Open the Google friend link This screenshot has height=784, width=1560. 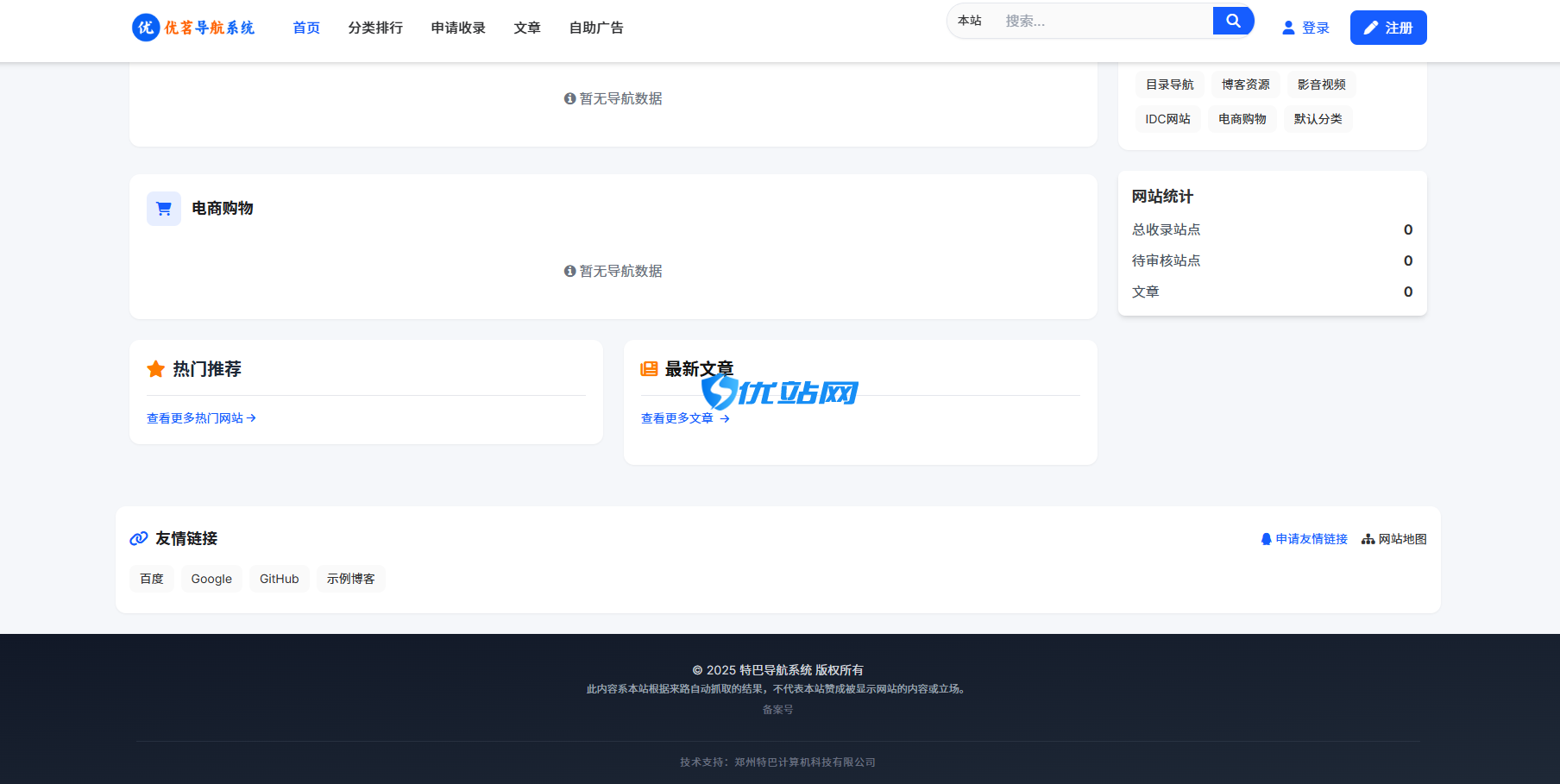click(x=211, y=579)
